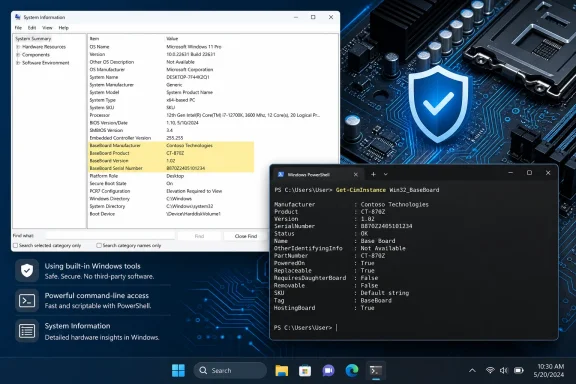This screenshot has height=384, width=576.
Task: Open the PowerShell new-tab dropdown arrow
Action: (386, 174)
